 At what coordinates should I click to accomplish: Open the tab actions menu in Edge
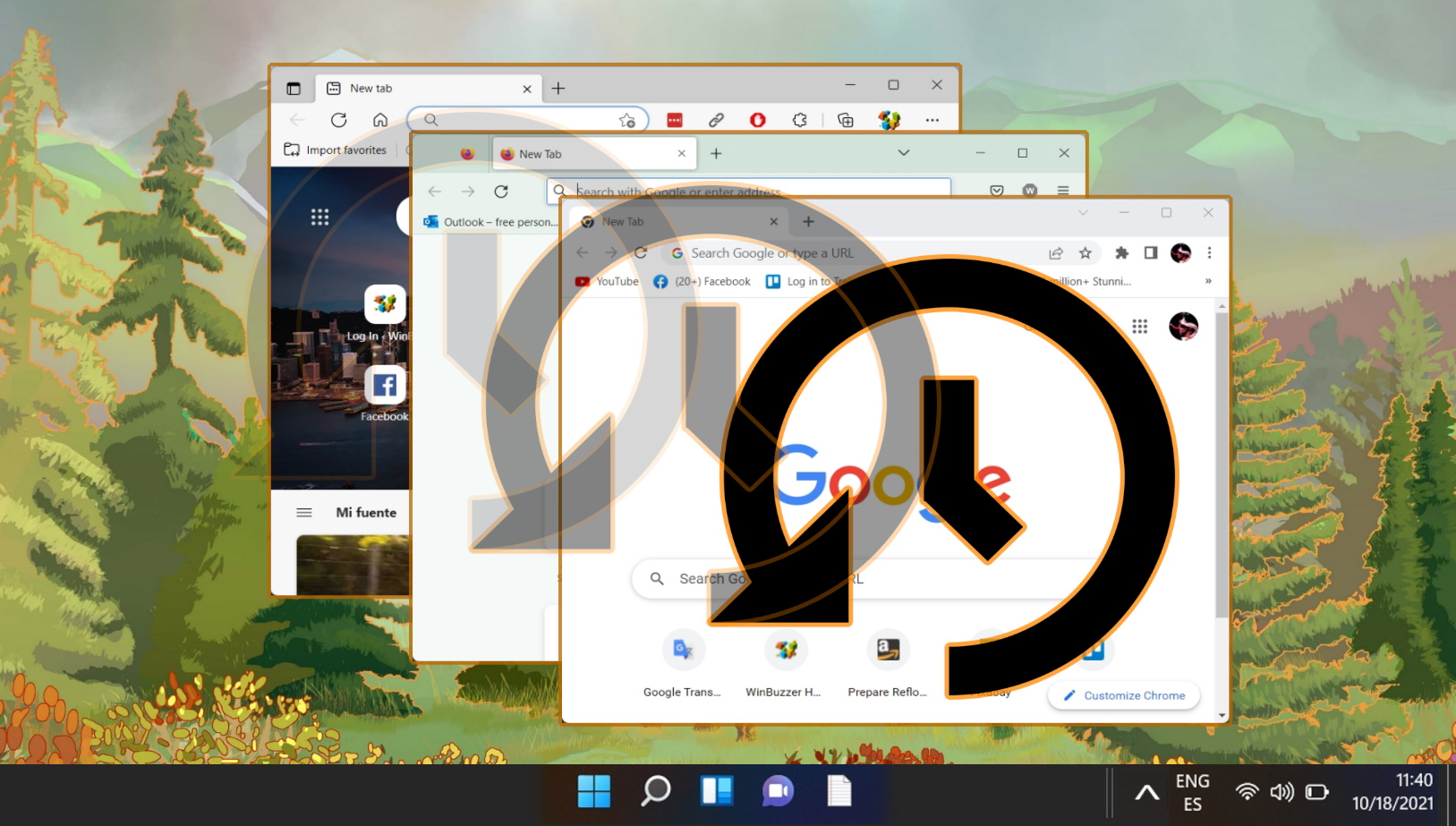click(x=294, y=89)
